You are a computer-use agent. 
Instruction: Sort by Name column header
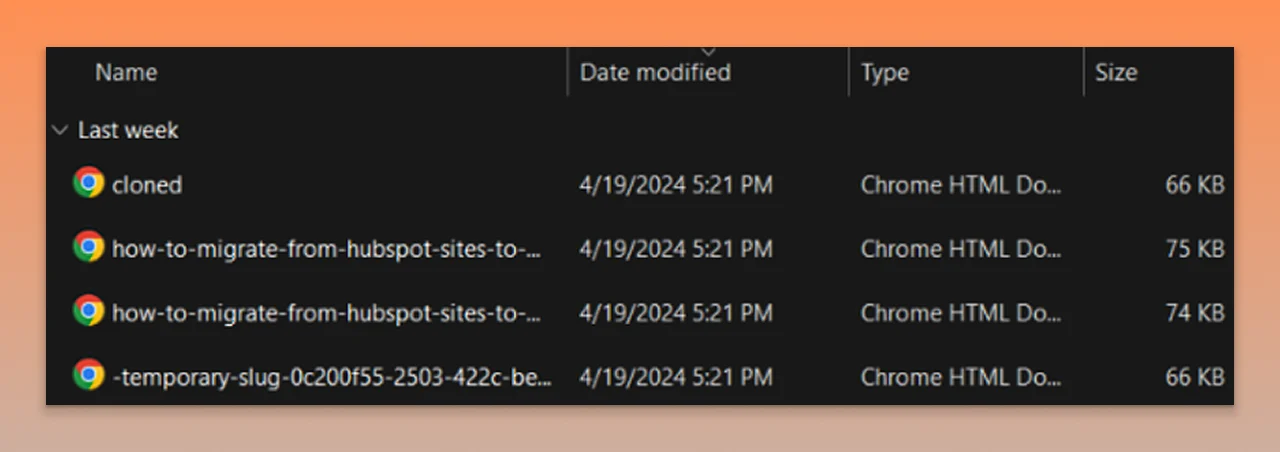pyautogui.click(x=126, y=72)
